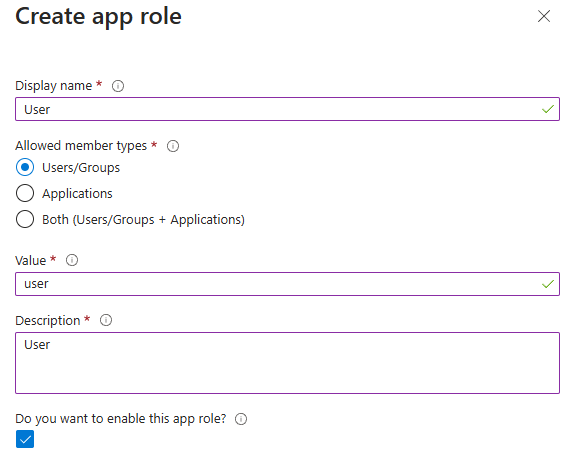Open the info tooltip beside Display name
Screen dimensions: 576x457
tap(118, 86)
